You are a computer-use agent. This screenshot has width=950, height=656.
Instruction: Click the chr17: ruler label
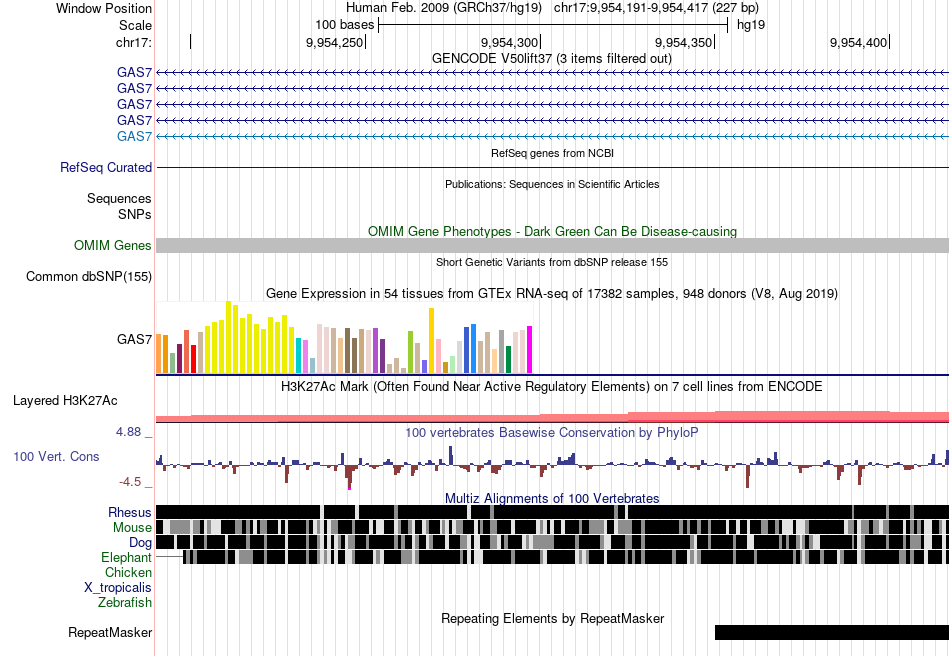[133, 42]
